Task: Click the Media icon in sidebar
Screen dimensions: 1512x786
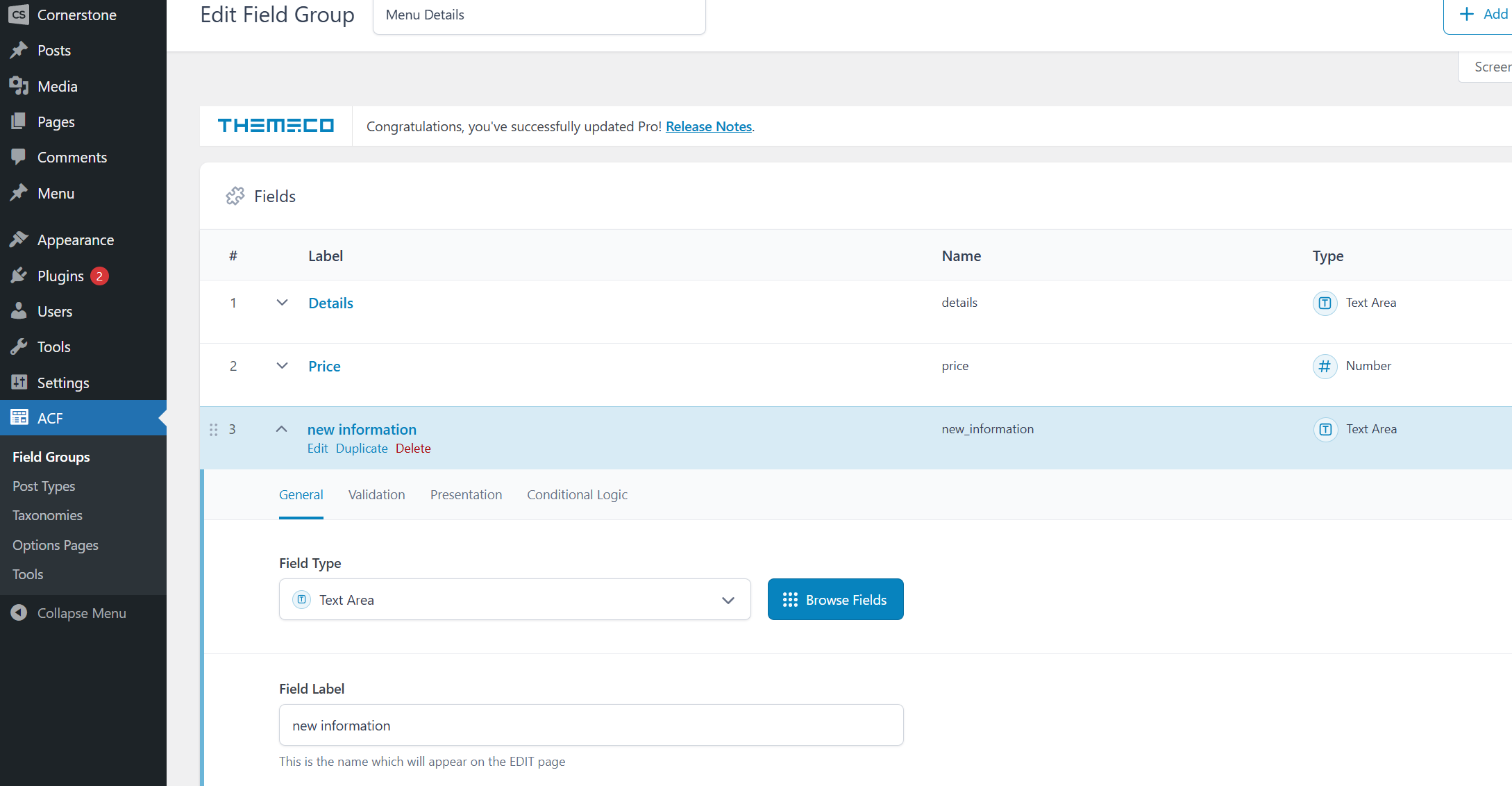Action: coord(19,86)
